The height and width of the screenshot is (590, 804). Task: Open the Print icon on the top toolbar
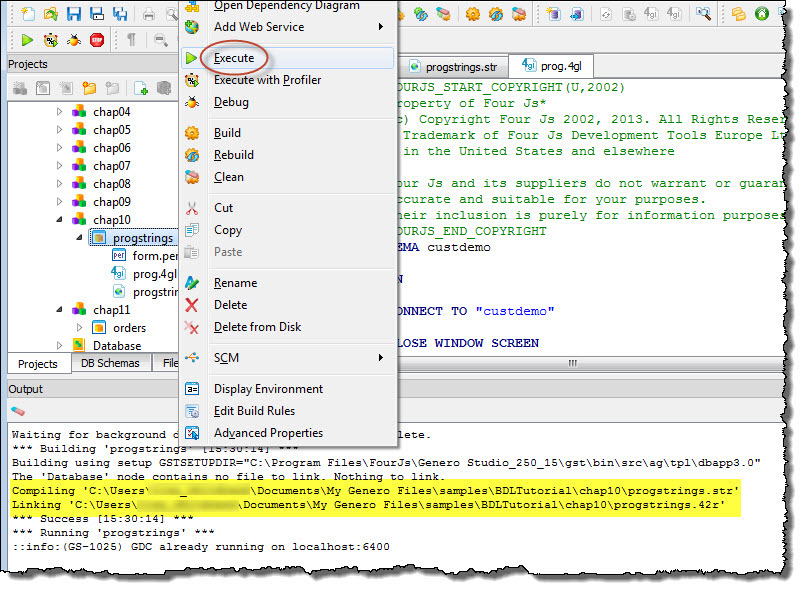pyautogui.click(x=148, y=12)
